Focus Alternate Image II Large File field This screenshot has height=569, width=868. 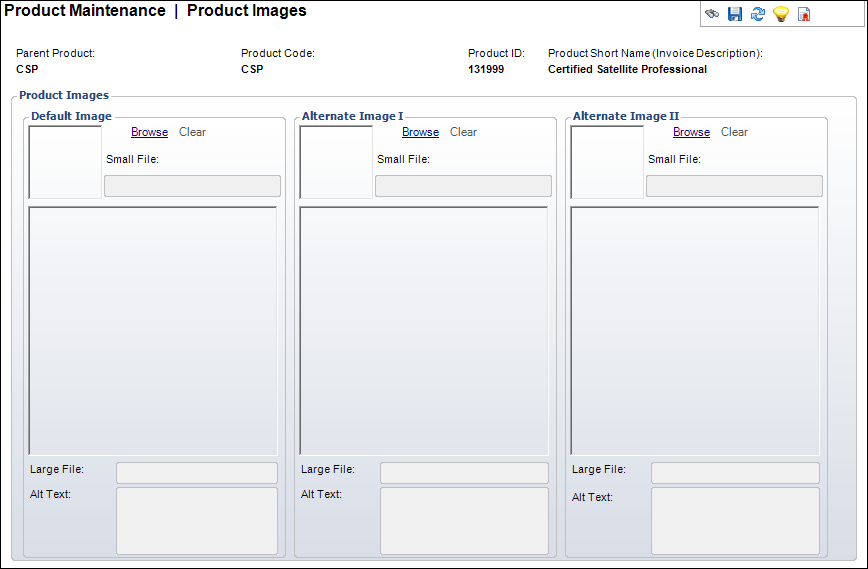tap(735, 473)
